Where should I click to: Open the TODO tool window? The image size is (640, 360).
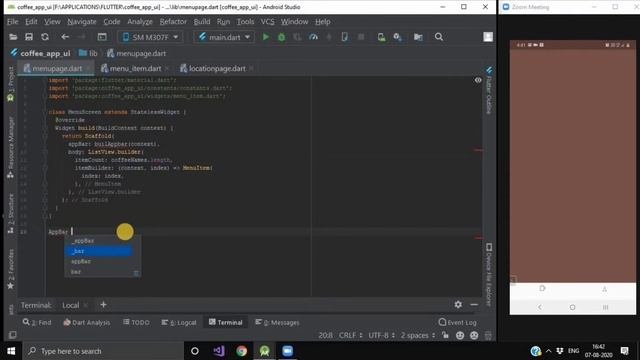pyautogui.click(x=136, y=322)
